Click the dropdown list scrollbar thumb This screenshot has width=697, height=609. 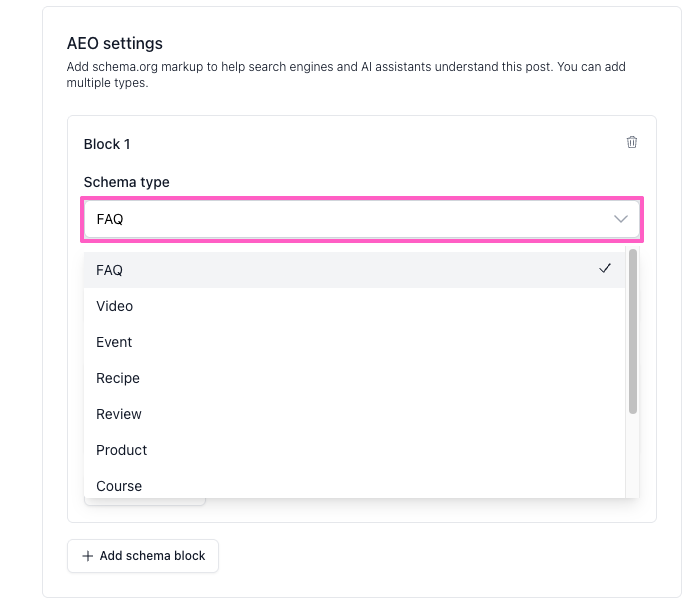[633, 331]
